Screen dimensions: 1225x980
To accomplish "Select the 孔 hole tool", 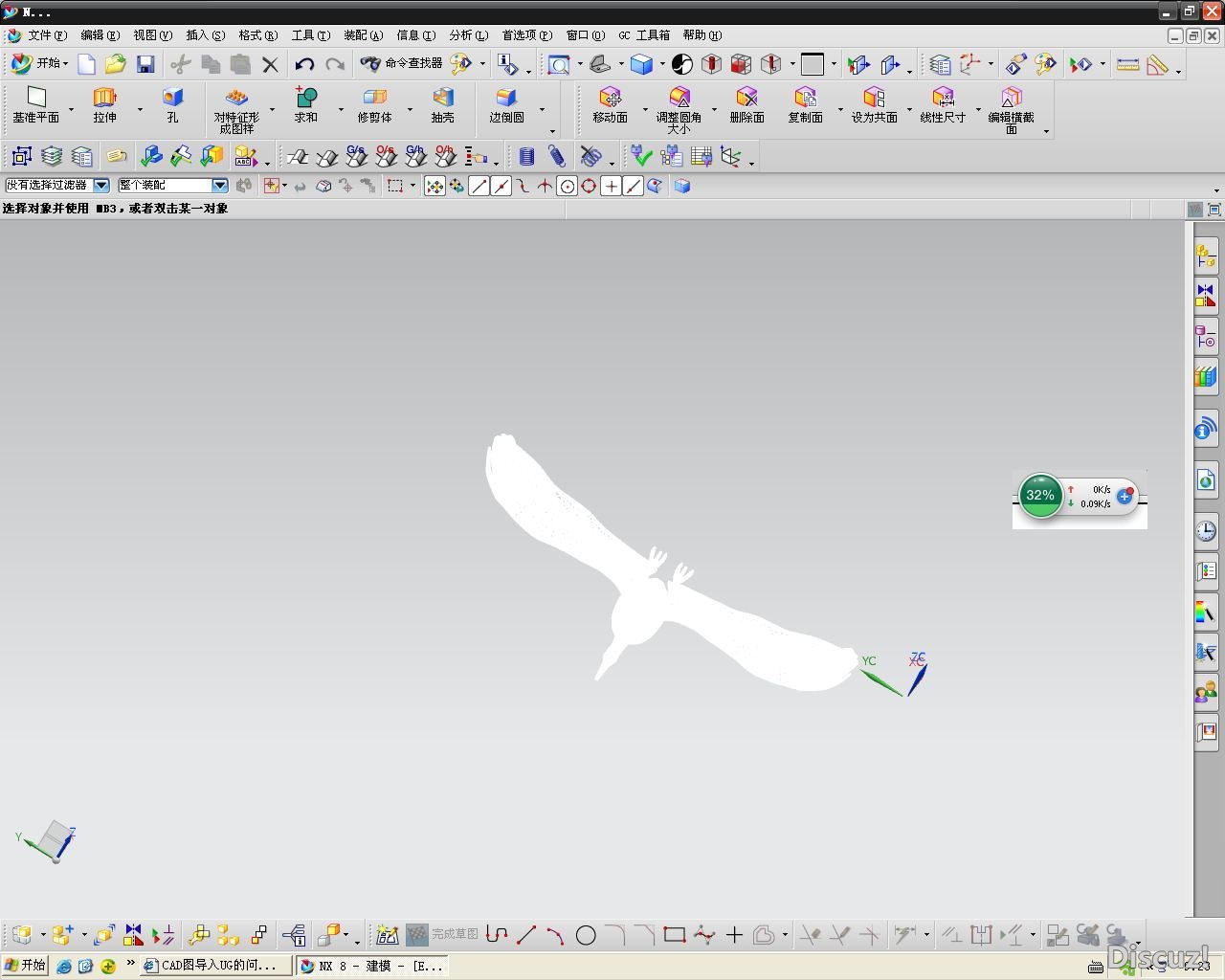I will [x=172, y=105].
